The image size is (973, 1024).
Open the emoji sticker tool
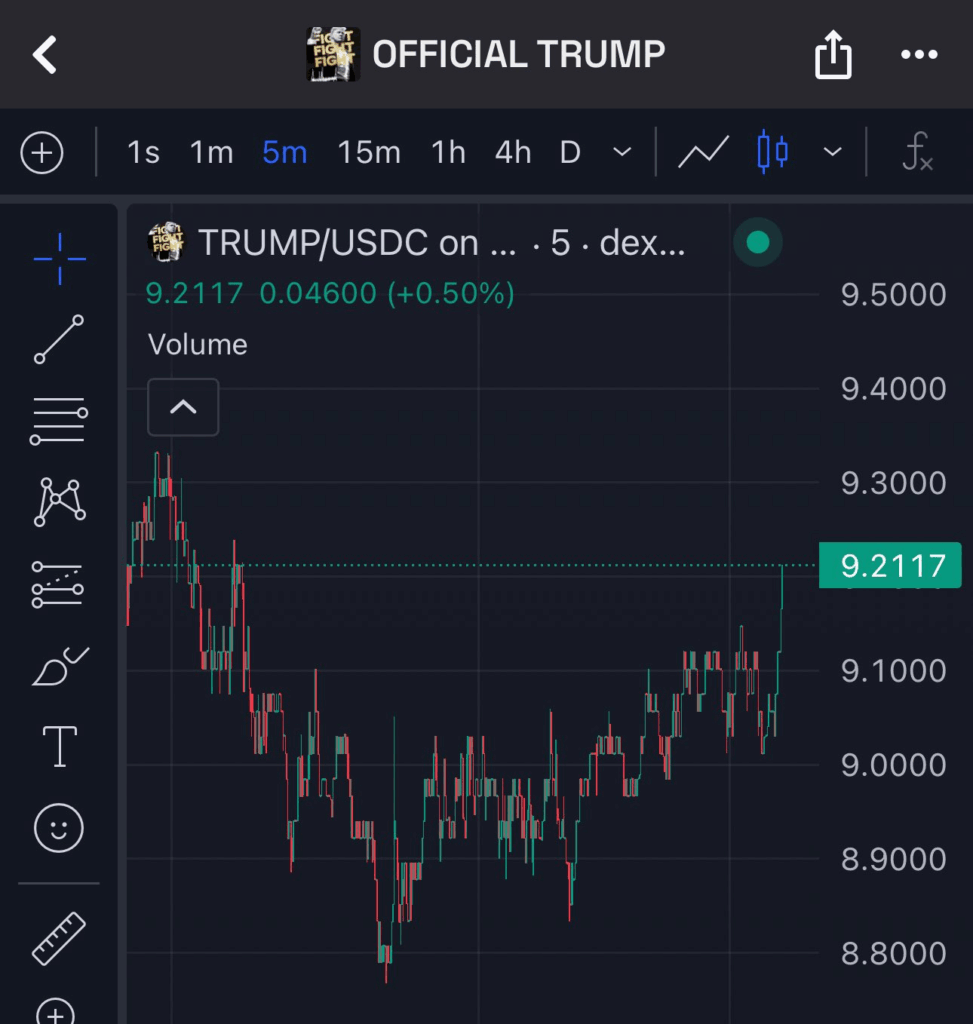59,828
